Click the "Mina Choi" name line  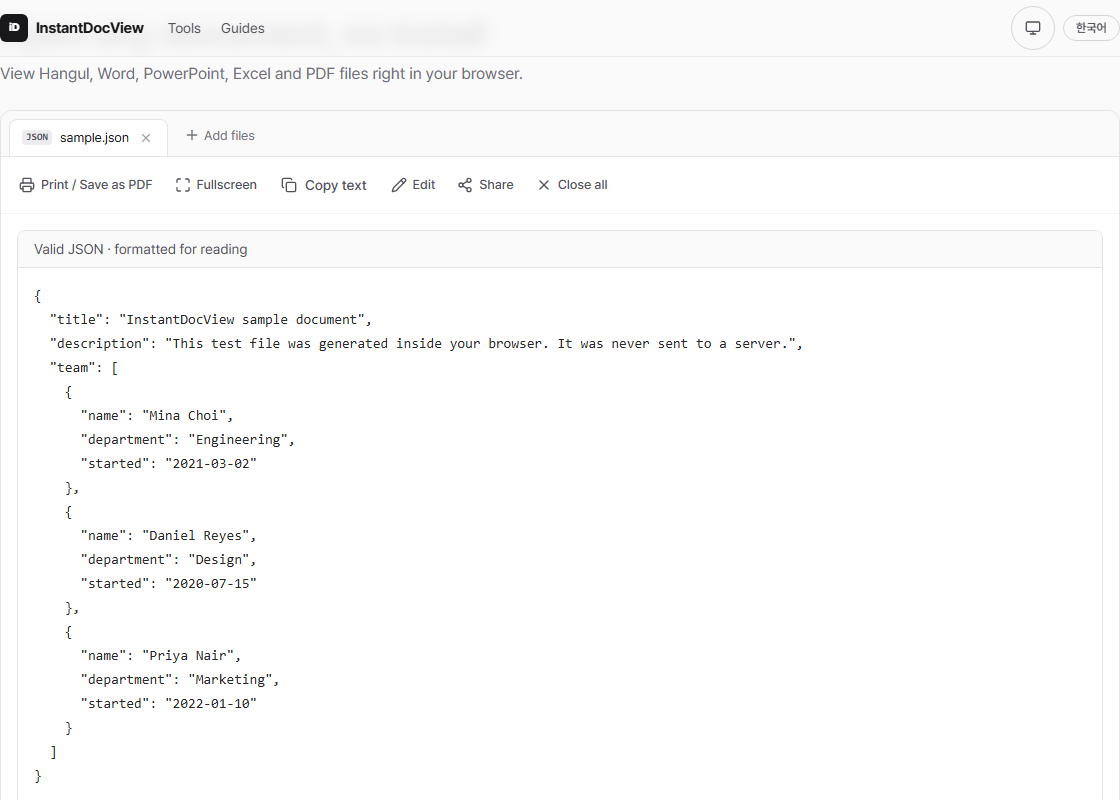pyautogui.click(x=156, y=416)
